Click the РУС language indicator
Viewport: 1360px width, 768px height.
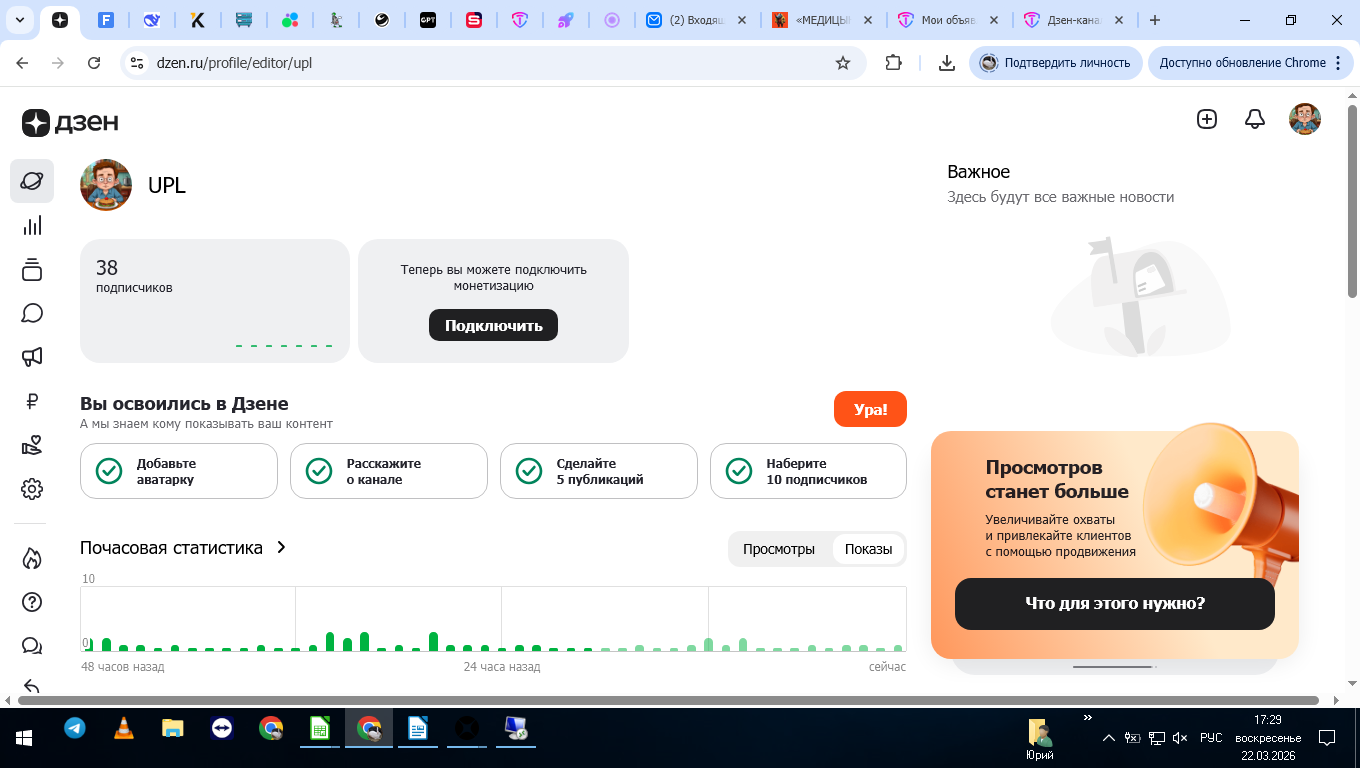click(1211, 738)
